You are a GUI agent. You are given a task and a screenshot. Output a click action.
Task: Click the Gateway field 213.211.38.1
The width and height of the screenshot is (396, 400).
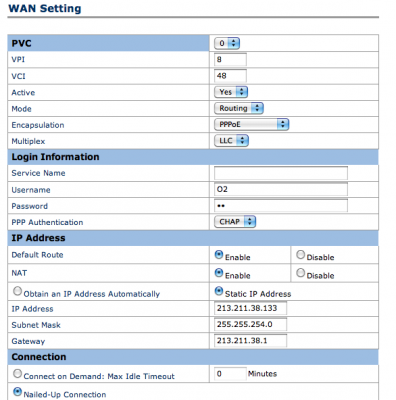pyautogui.click(x=250, y=341)
